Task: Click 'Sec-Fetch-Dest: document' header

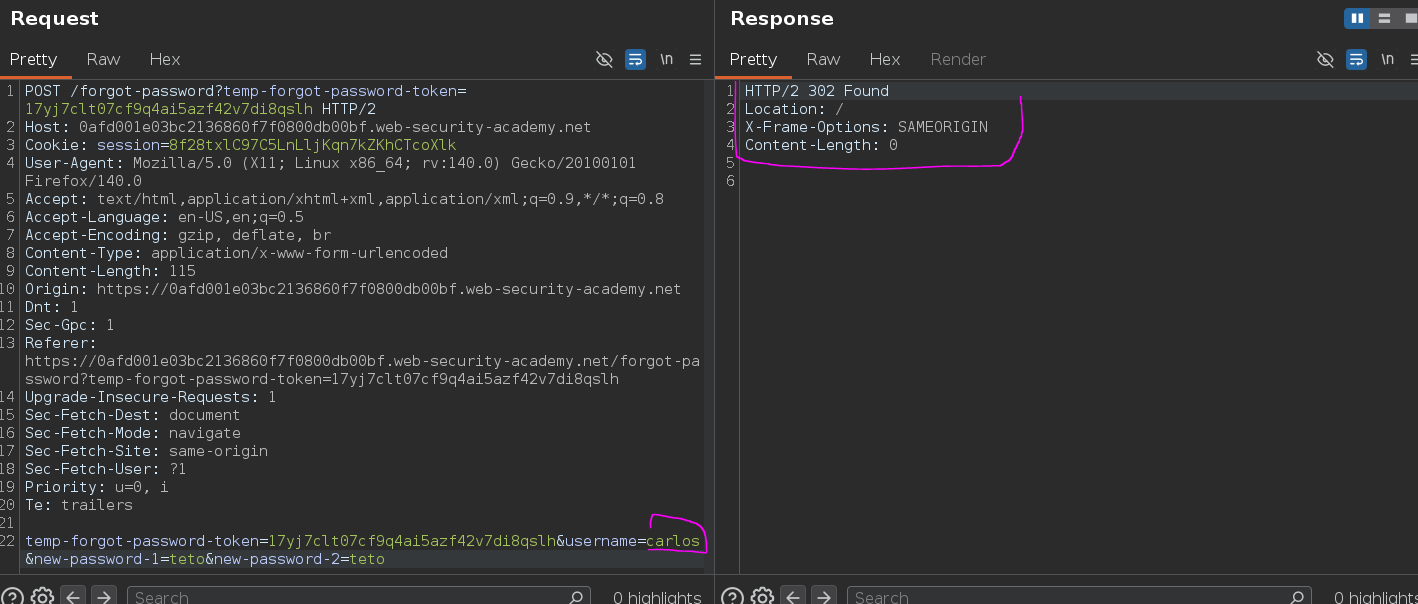Action: click(132, 415)
